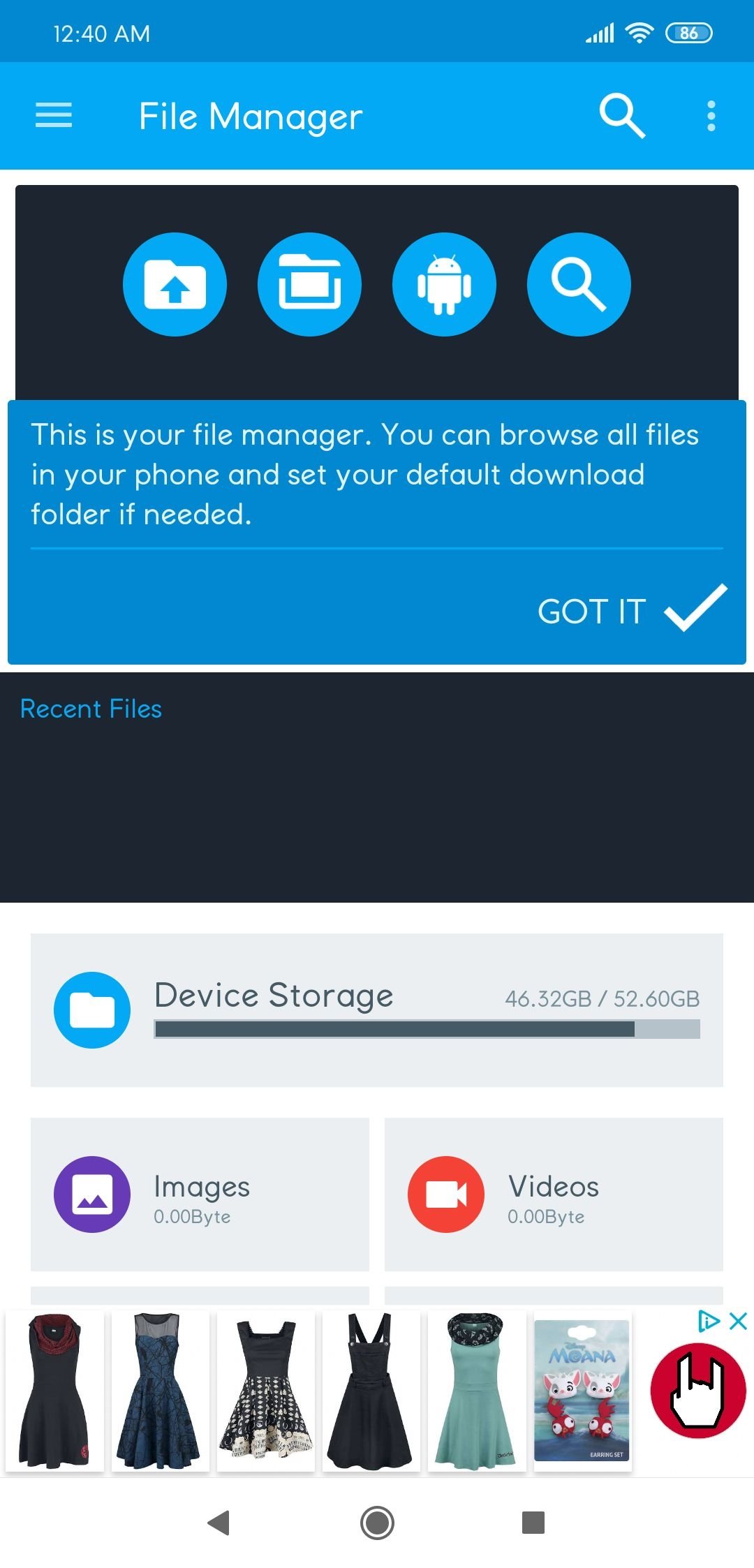Tap the search icon in the header
Image resolution: width=754 pixels, height=1568 pixels.
click(x=621, y=116)
